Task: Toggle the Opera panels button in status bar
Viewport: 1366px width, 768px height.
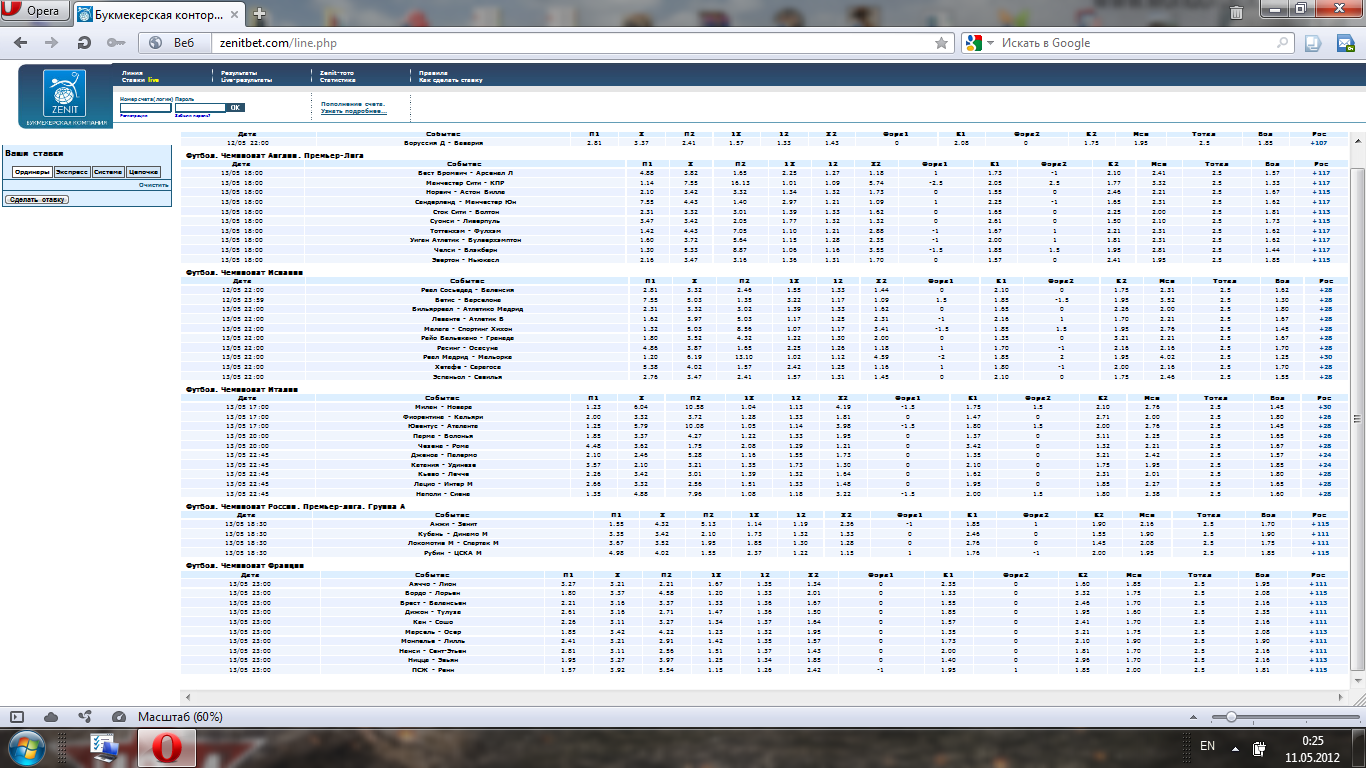Action: tap(16, 716)
